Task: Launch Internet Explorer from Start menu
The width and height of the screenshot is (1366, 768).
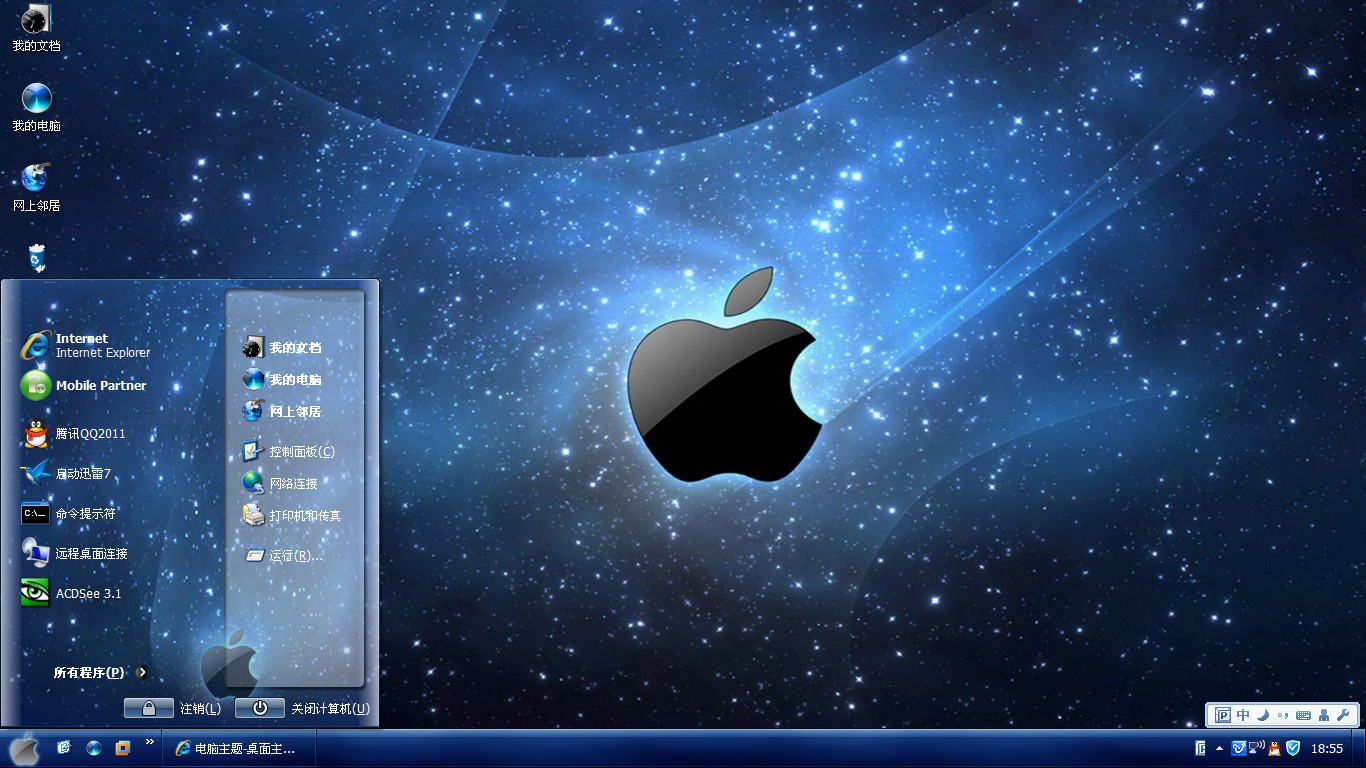Action: (x=85, y=345)
